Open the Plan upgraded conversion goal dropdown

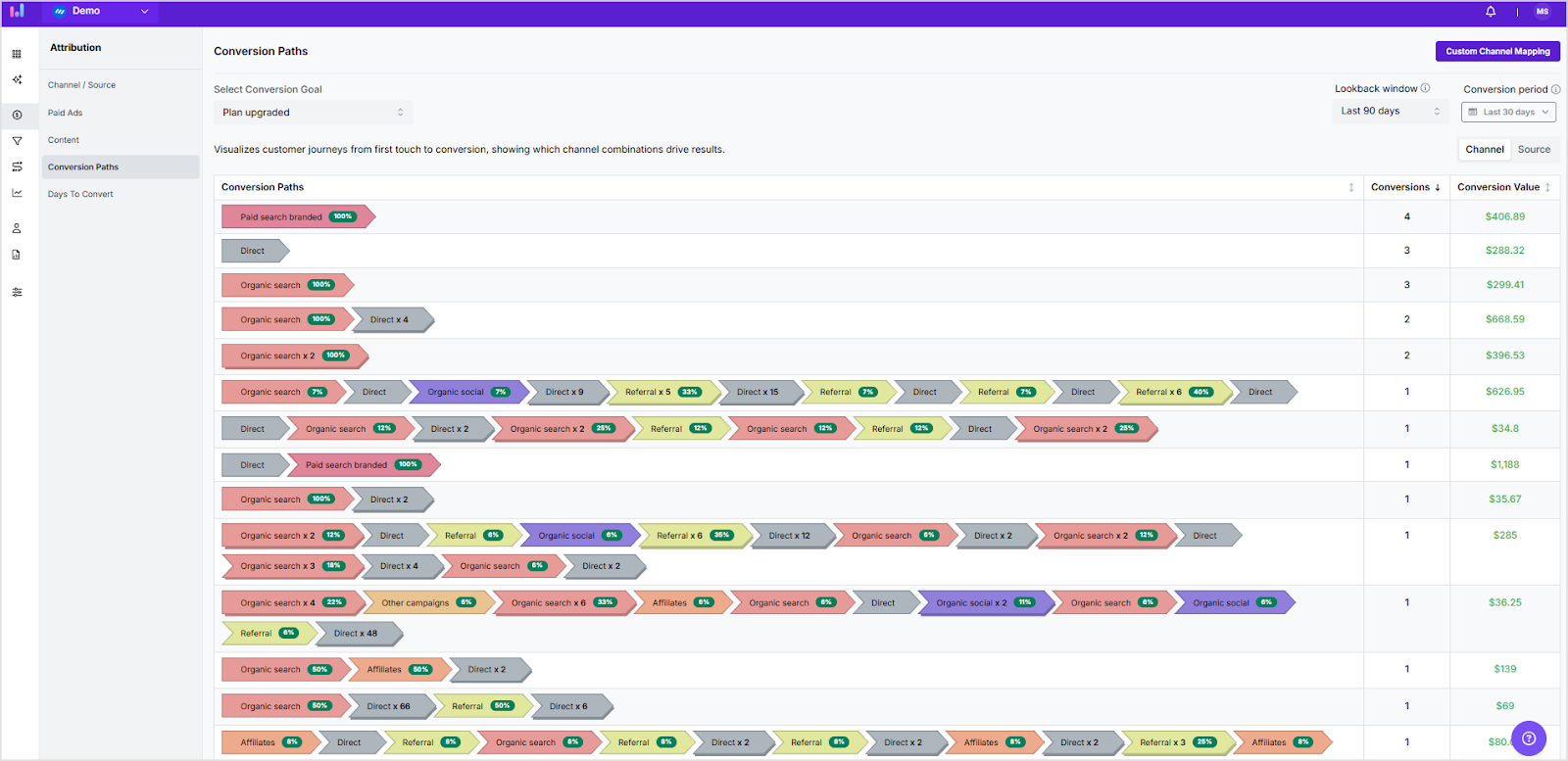click(314, 113)
